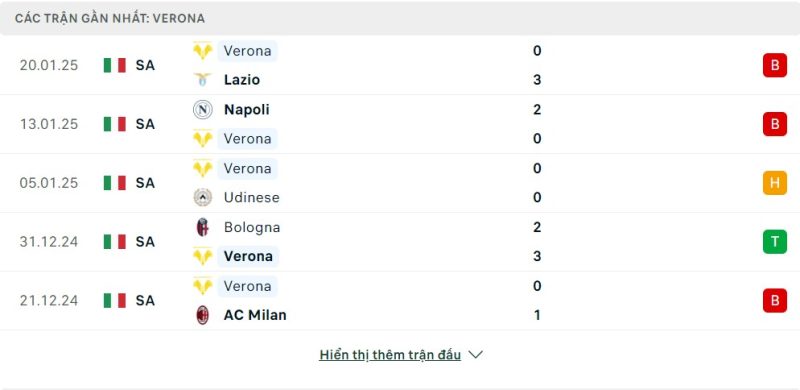The image size is (800, 390).
Task: Click Italy flag on the 13.01.25 row
Action: pos(115,124)
